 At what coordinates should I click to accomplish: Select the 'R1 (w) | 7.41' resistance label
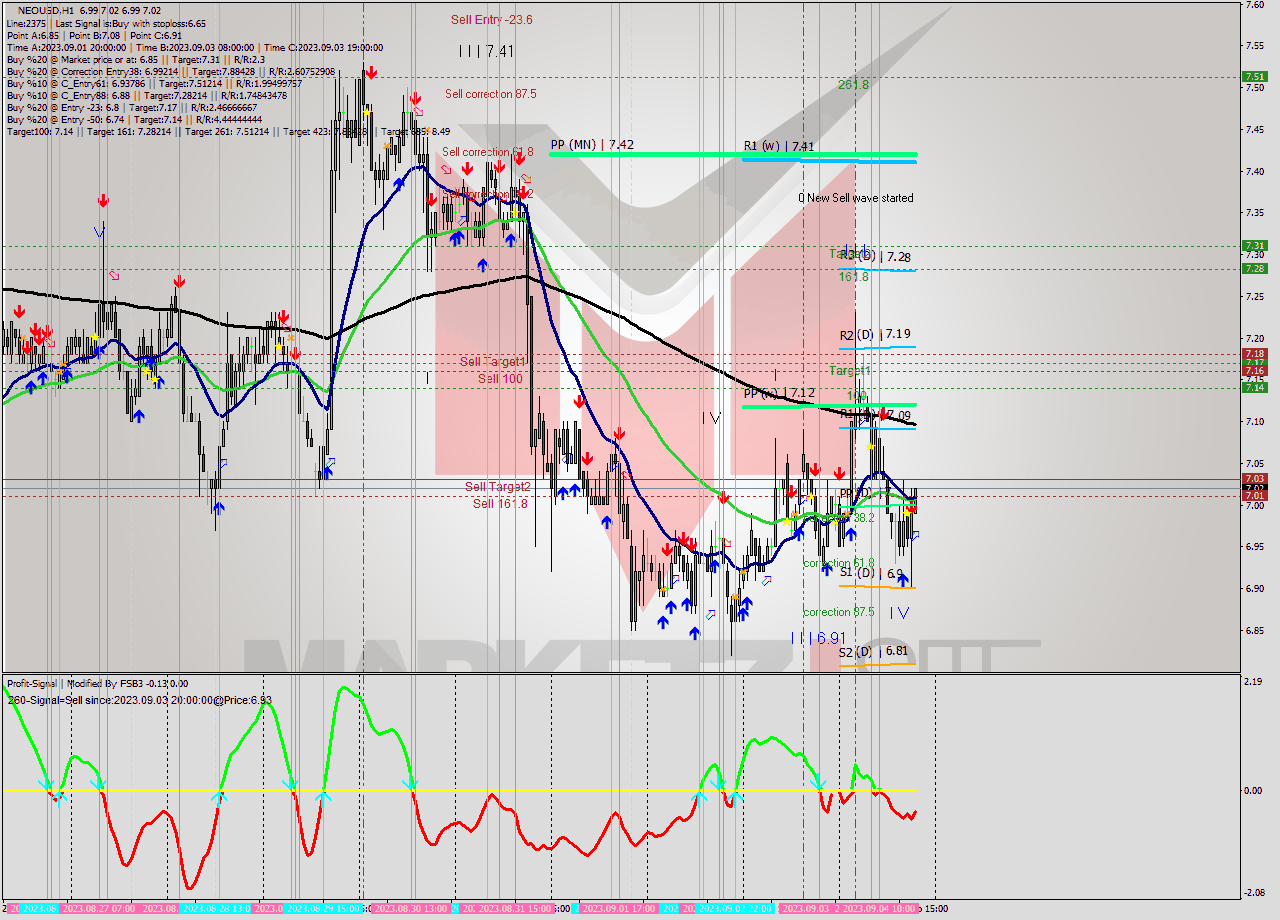coord(778,146)
